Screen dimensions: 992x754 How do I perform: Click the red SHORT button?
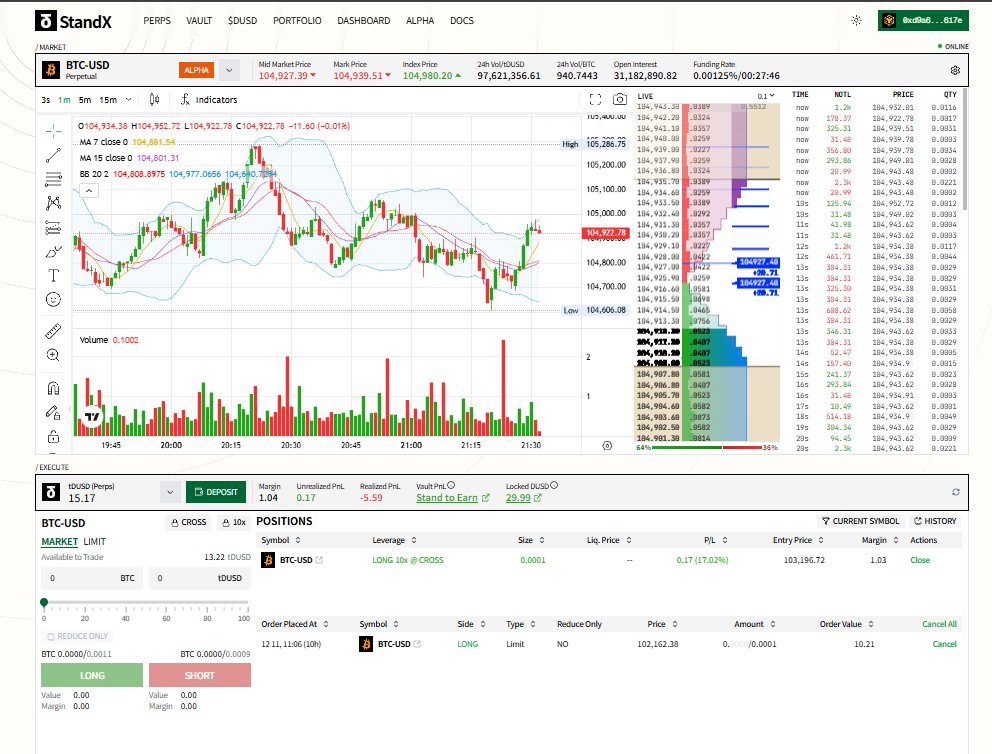pos(200,676)
